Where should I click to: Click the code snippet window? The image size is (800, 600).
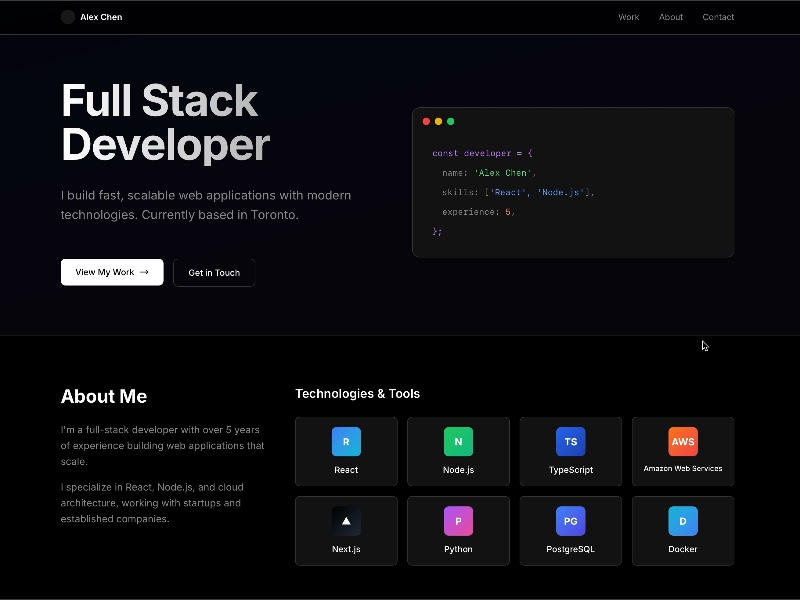coord(573,180)
